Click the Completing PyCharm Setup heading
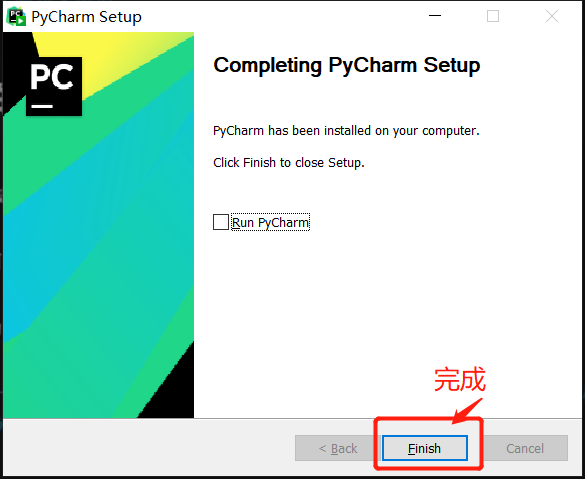Image resolution: width=585 pixels, height=479 pixels. [347, 65]
